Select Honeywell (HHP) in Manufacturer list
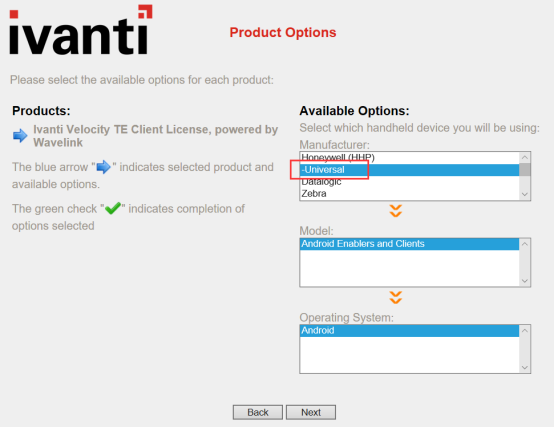This screenshot has width=555, height=428. 410,158
